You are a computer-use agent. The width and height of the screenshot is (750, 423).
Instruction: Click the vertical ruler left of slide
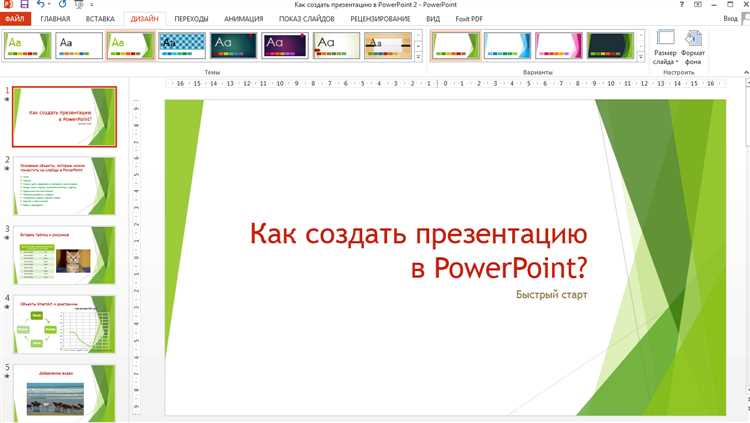(136, 257)
